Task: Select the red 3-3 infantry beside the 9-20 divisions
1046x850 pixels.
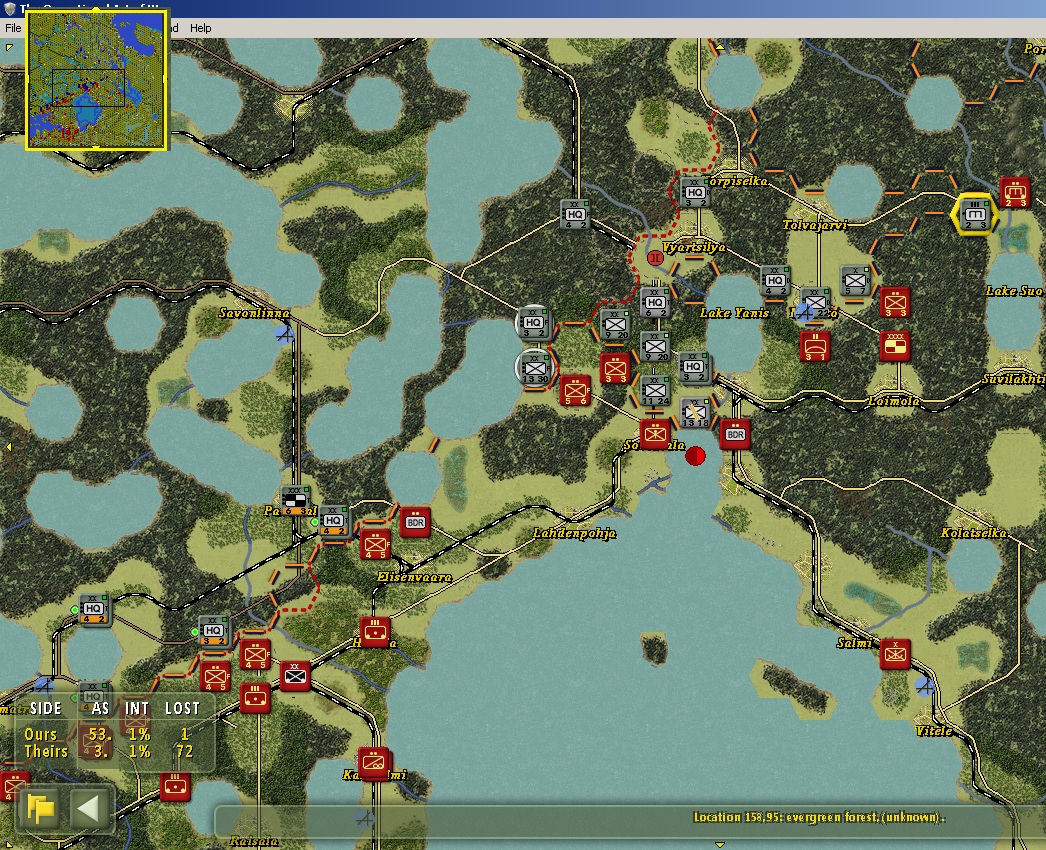Action: coord(614,369)
